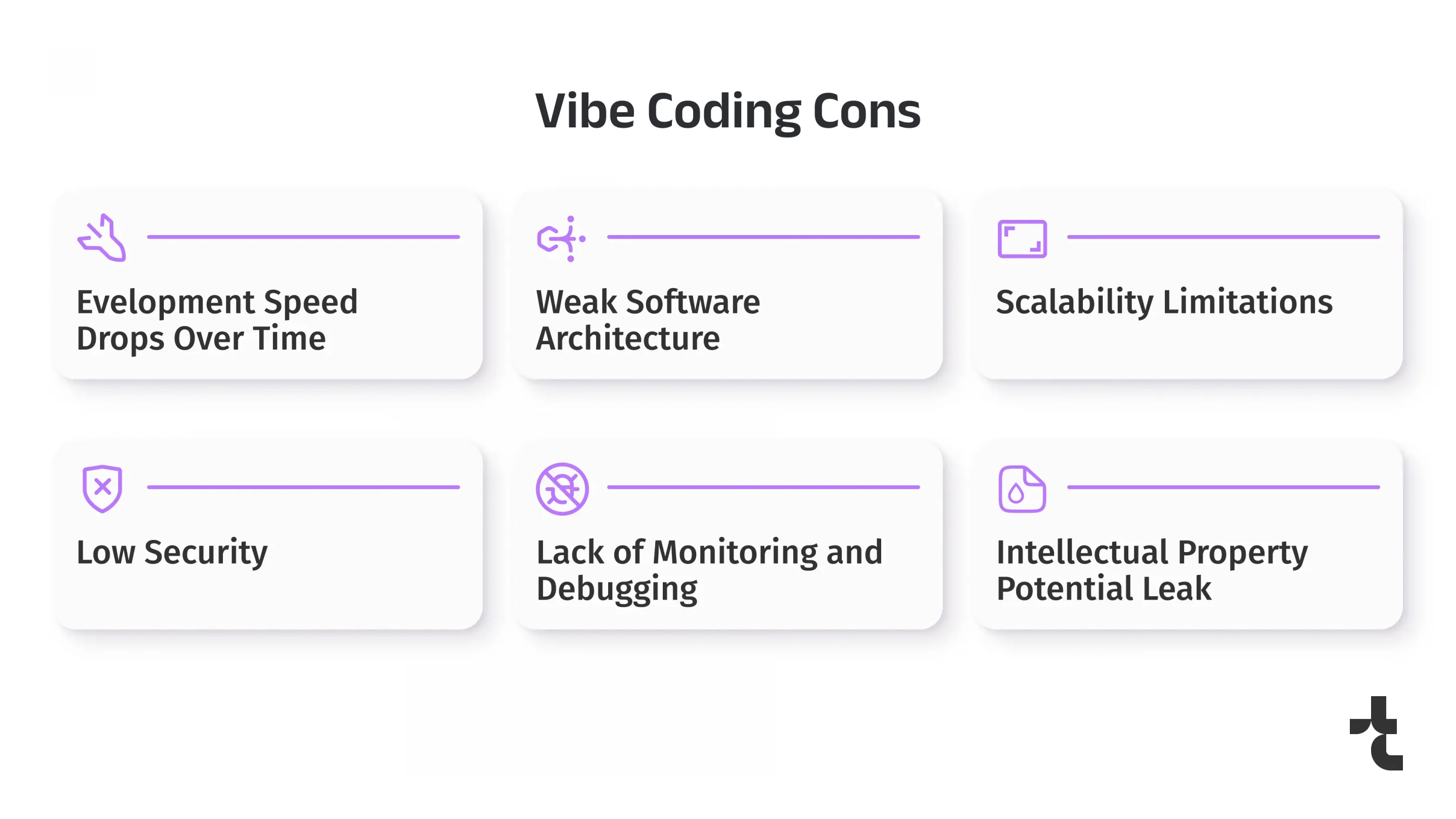Click 'Intellectual Property Potential Leak' text

(1151, 570)
